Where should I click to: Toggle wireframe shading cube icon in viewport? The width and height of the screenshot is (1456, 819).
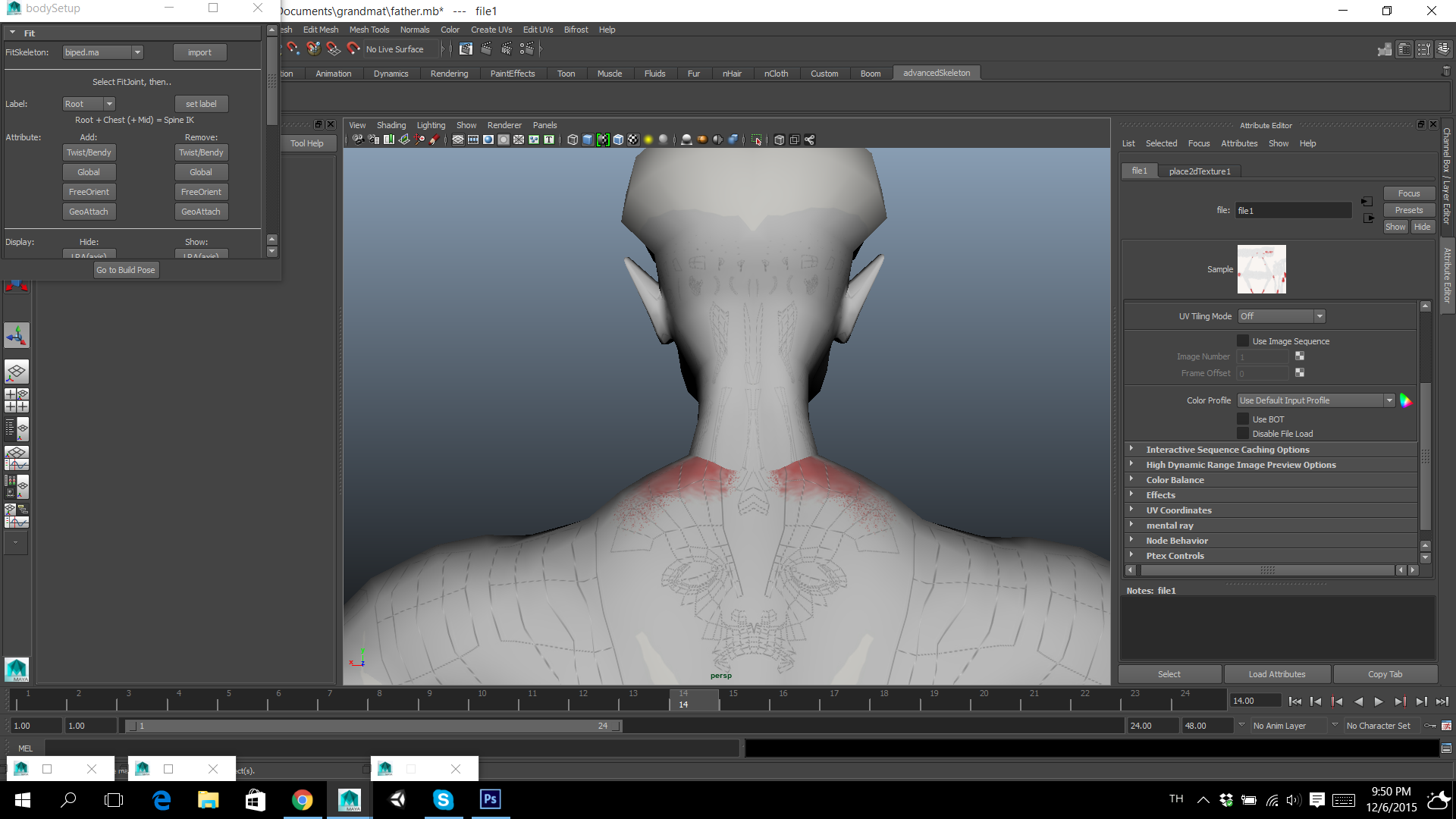(573, 140)
